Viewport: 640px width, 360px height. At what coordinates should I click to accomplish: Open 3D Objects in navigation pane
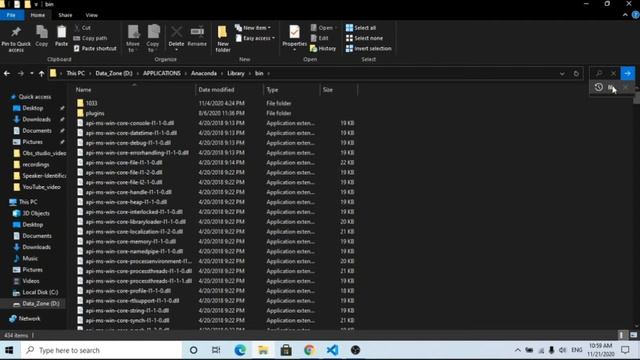36,213
